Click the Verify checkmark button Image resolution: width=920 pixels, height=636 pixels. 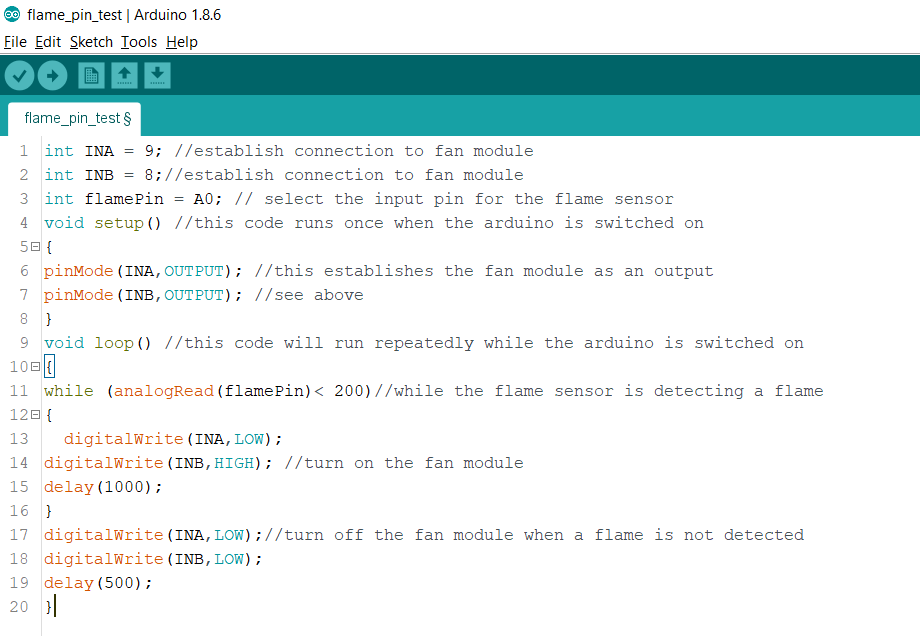coord(19,76)
